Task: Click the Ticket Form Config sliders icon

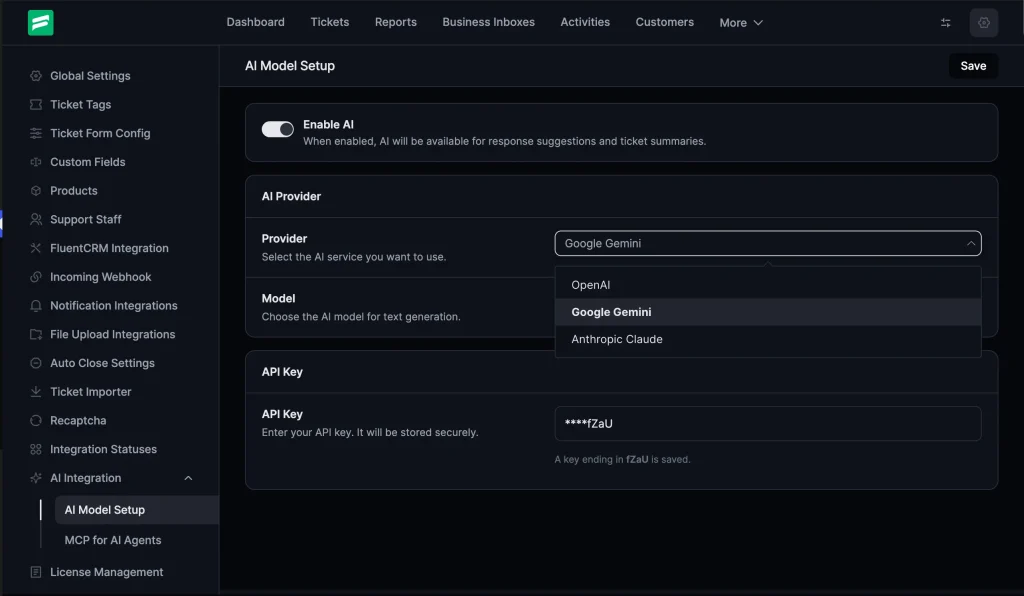Action: [36, 133]
